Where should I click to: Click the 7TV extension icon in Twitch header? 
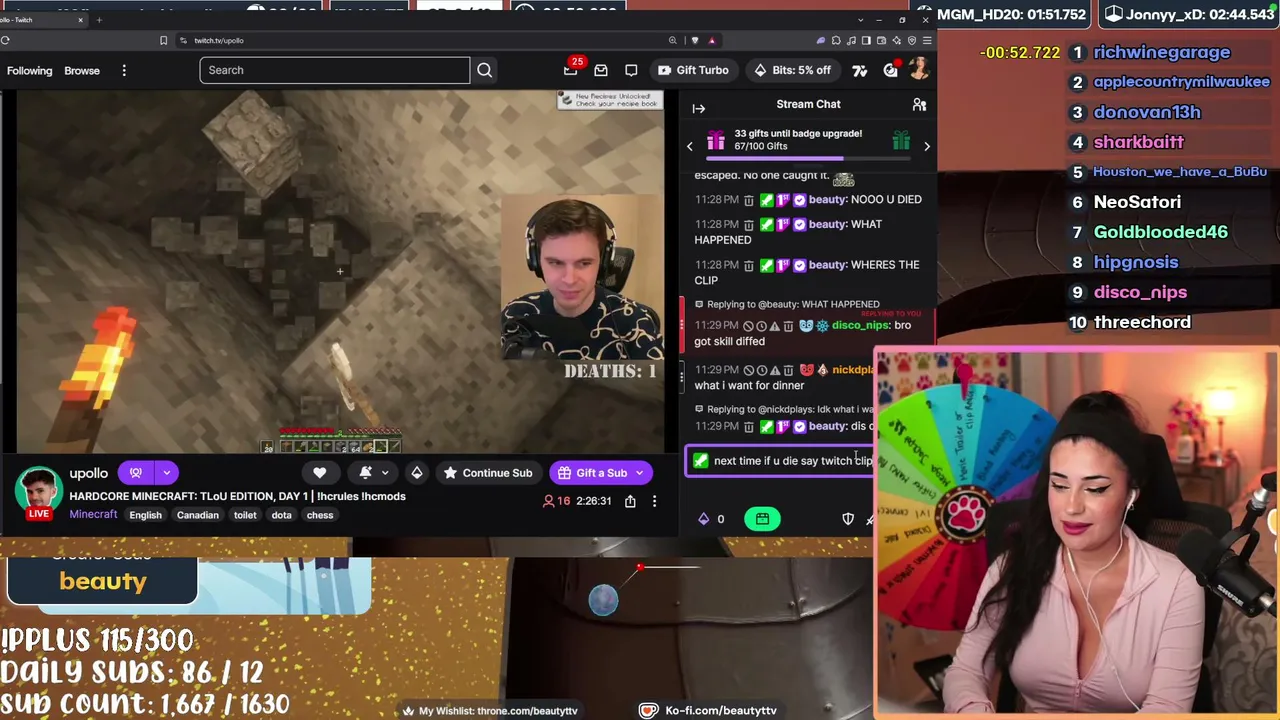click(859, 70)
